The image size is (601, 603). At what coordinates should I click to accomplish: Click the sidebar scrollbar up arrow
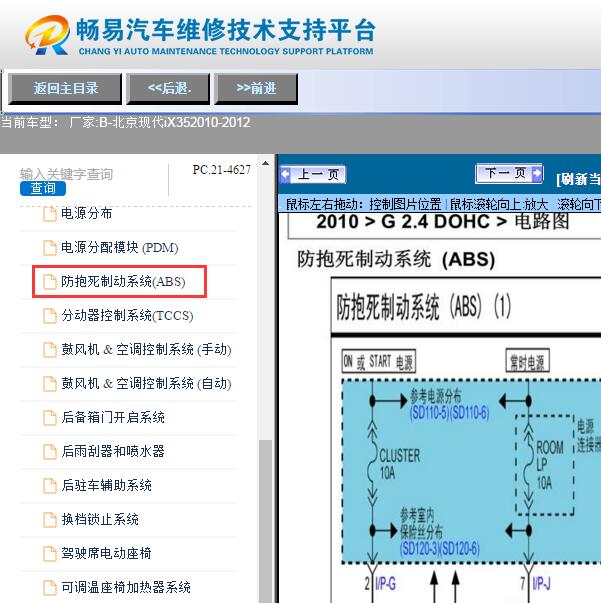[x=265, y=163]
